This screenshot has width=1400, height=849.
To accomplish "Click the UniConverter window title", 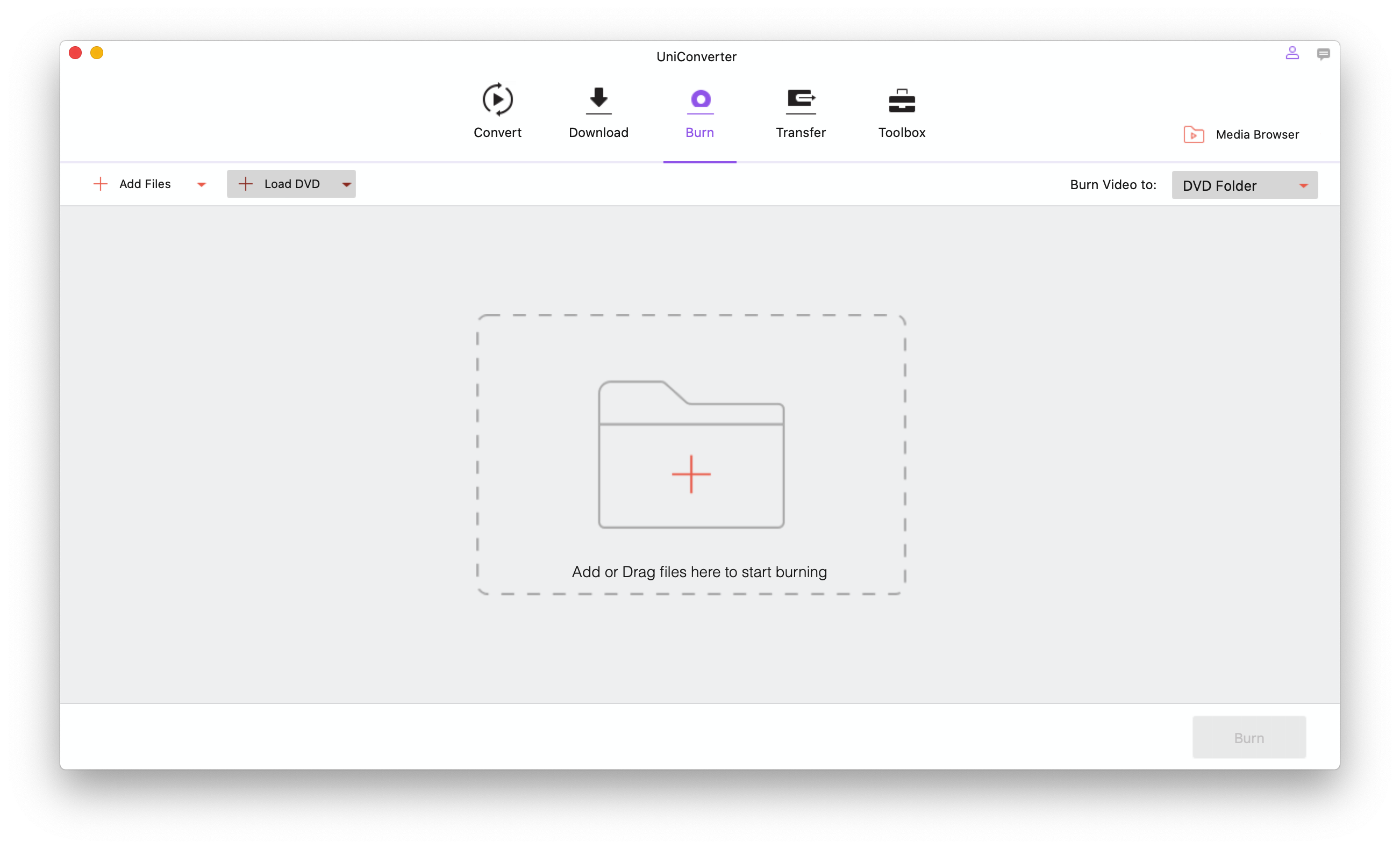I will (696, 57).
